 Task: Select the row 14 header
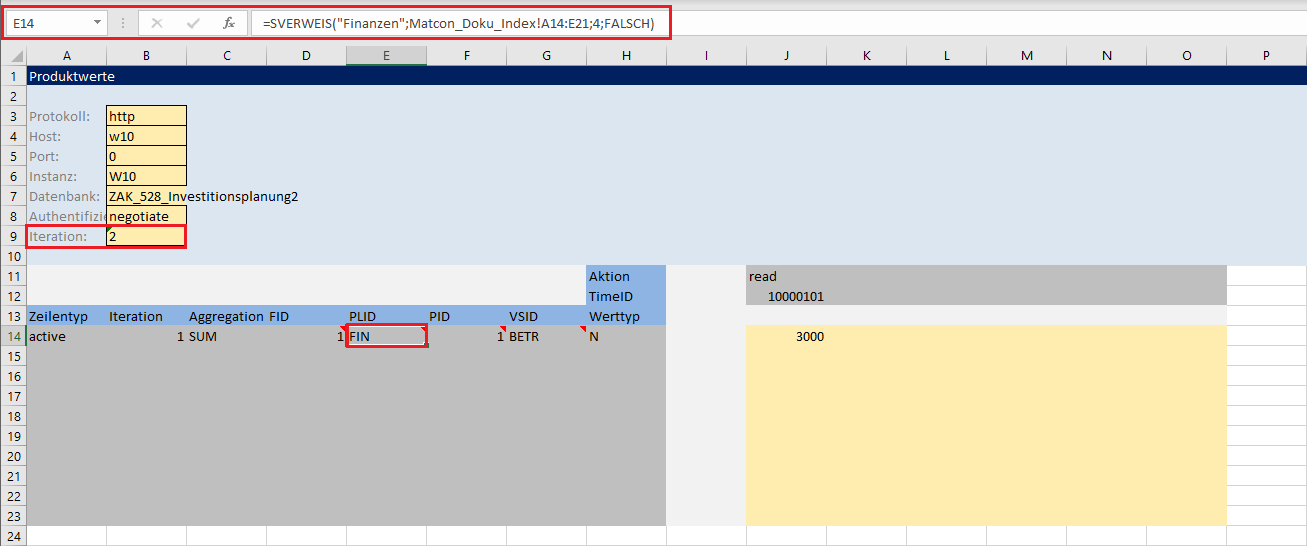pos(13,337)
